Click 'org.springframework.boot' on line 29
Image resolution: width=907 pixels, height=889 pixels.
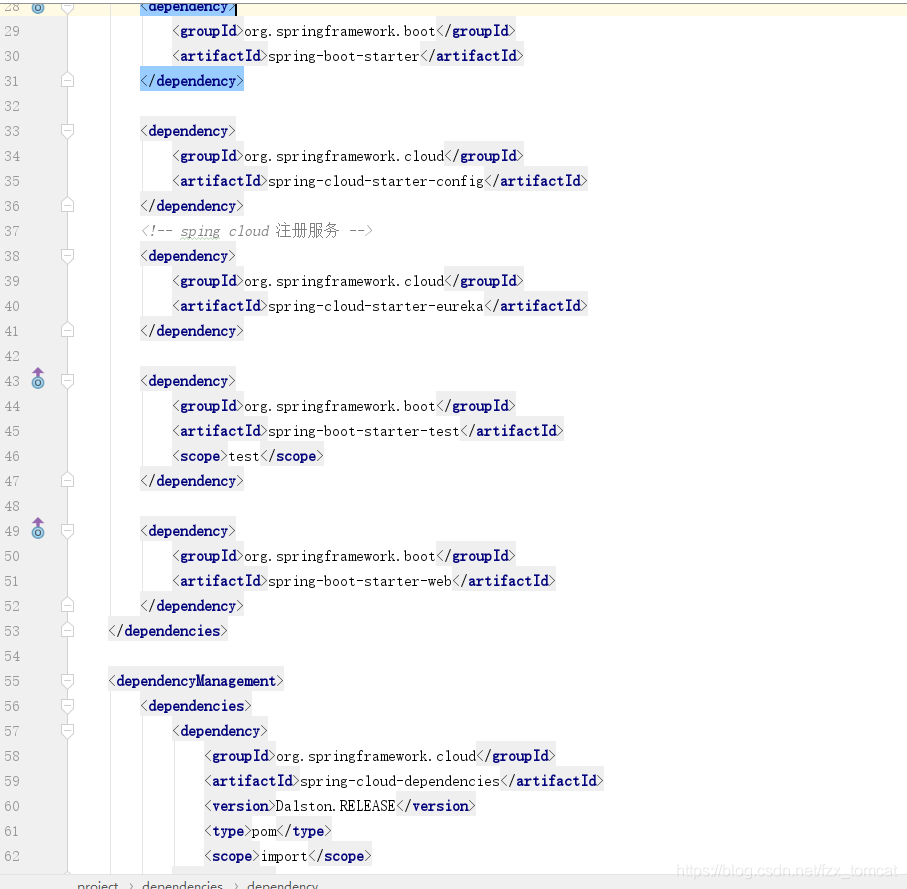pyautogui.click(x=340, y=31)
